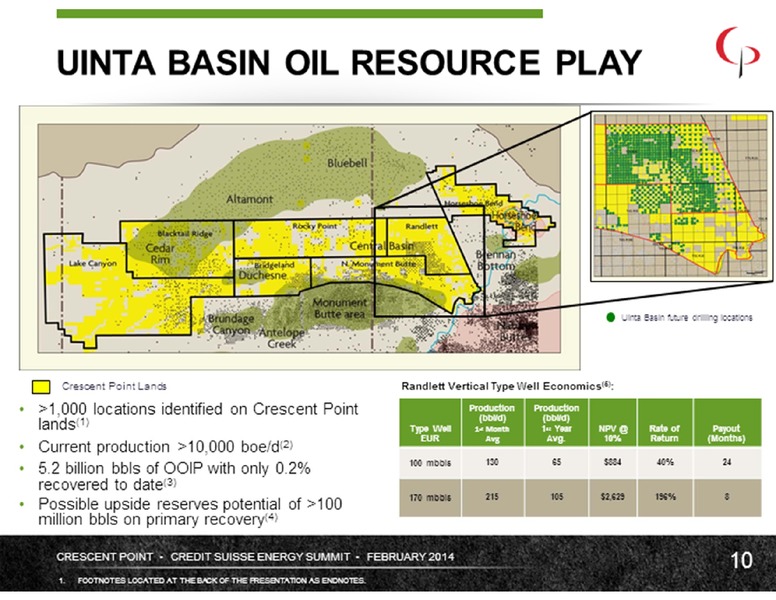Click 'Uinta Basin future drilling locations' legend text
776x600 pixels.
687,317
